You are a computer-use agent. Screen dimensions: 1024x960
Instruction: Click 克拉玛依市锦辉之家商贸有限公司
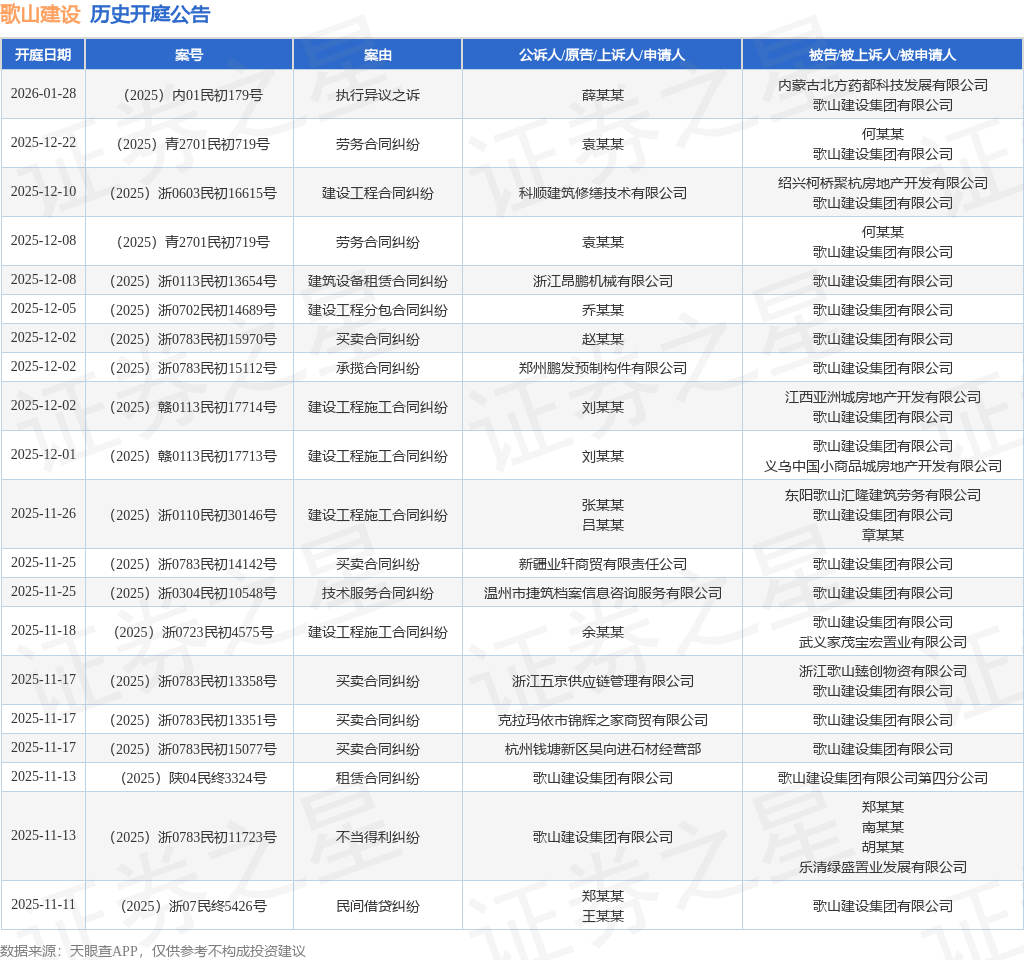coord(602,720)
